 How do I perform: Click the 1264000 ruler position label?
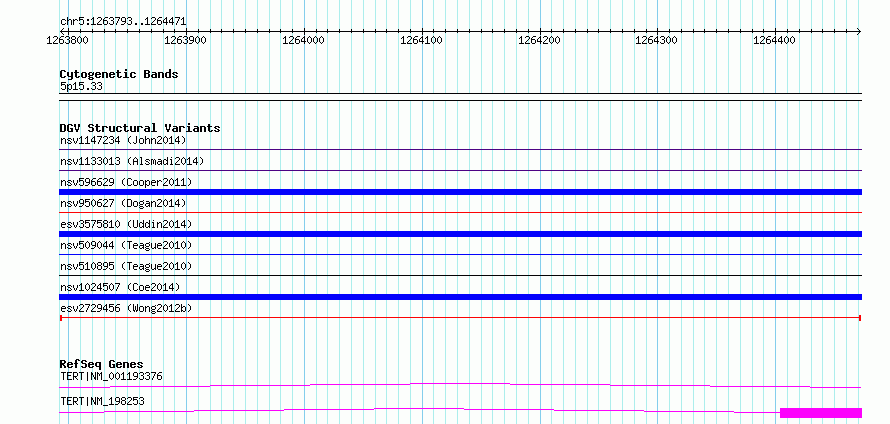pos(304,40)
